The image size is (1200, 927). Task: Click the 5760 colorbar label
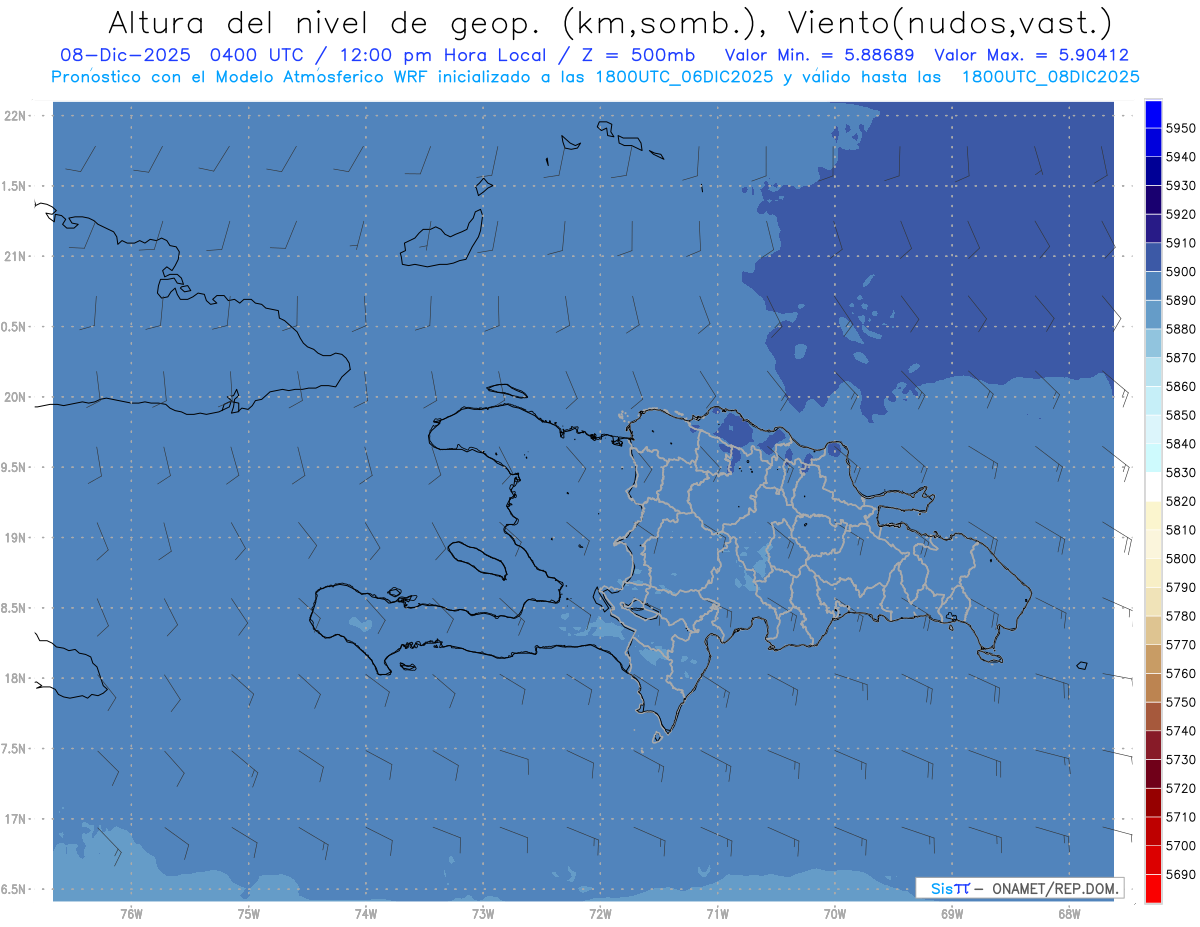pos(1180,673)
